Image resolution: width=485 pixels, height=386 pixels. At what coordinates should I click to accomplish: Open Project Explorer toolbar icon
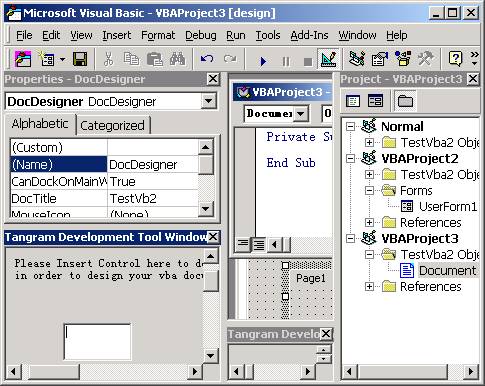click(x=357, y=59)
